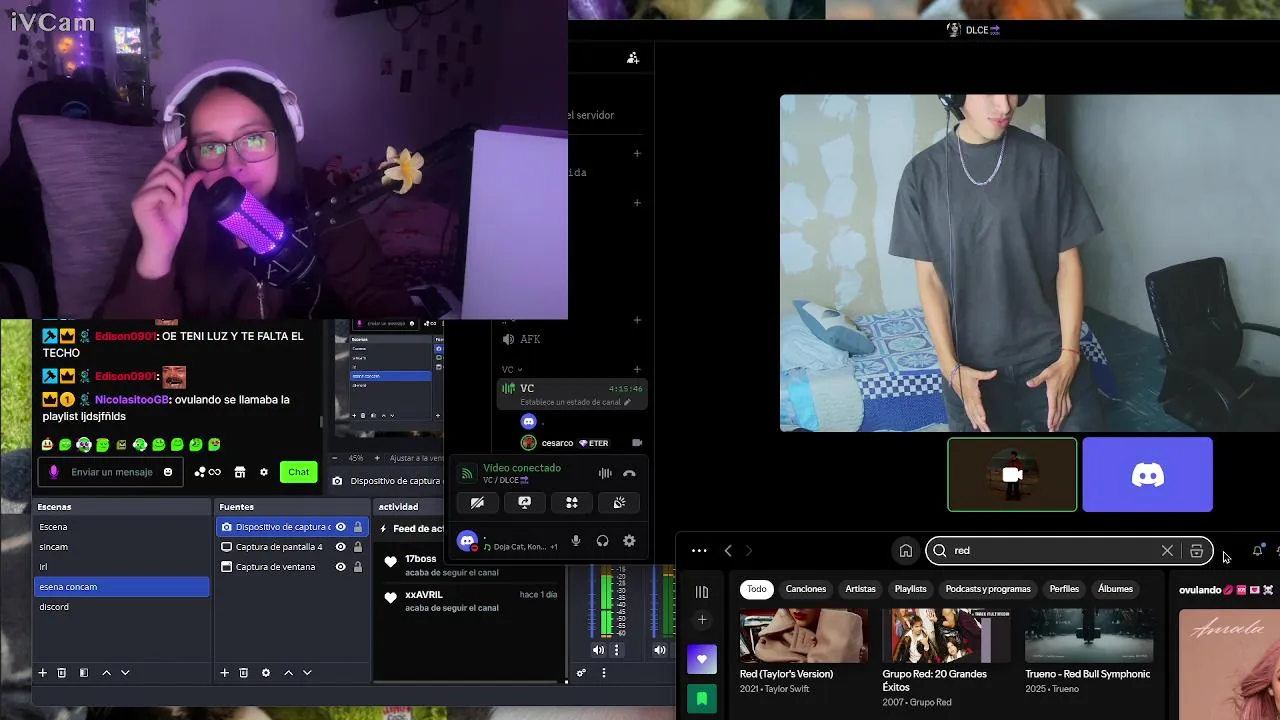Toggle Discord camera off button
Image resolution: width=1280 pixels, height=720 pixels.
[x=477, y=503]
